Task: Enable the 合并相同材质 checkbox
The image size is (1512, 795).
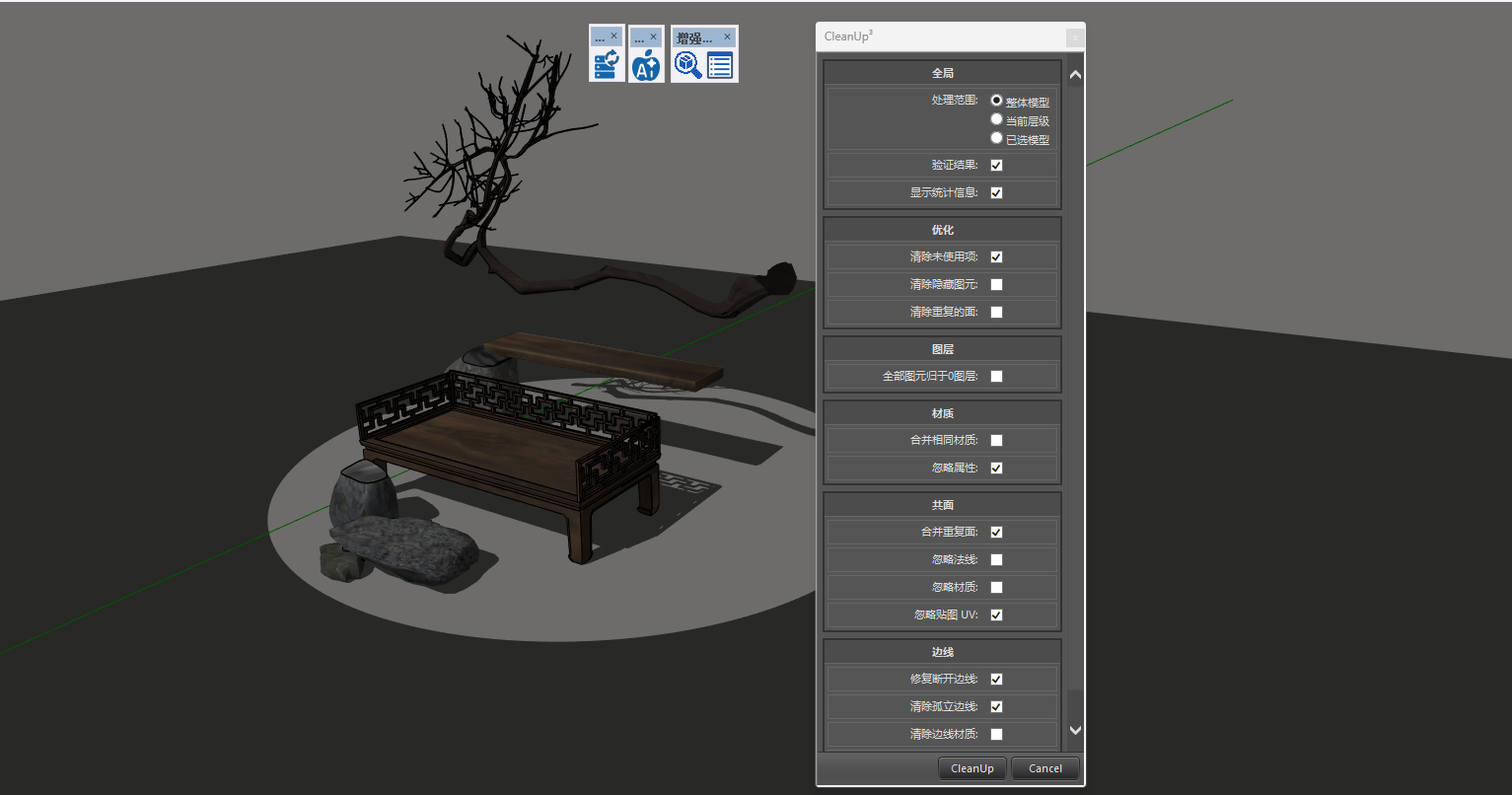Action: [996, 441]
